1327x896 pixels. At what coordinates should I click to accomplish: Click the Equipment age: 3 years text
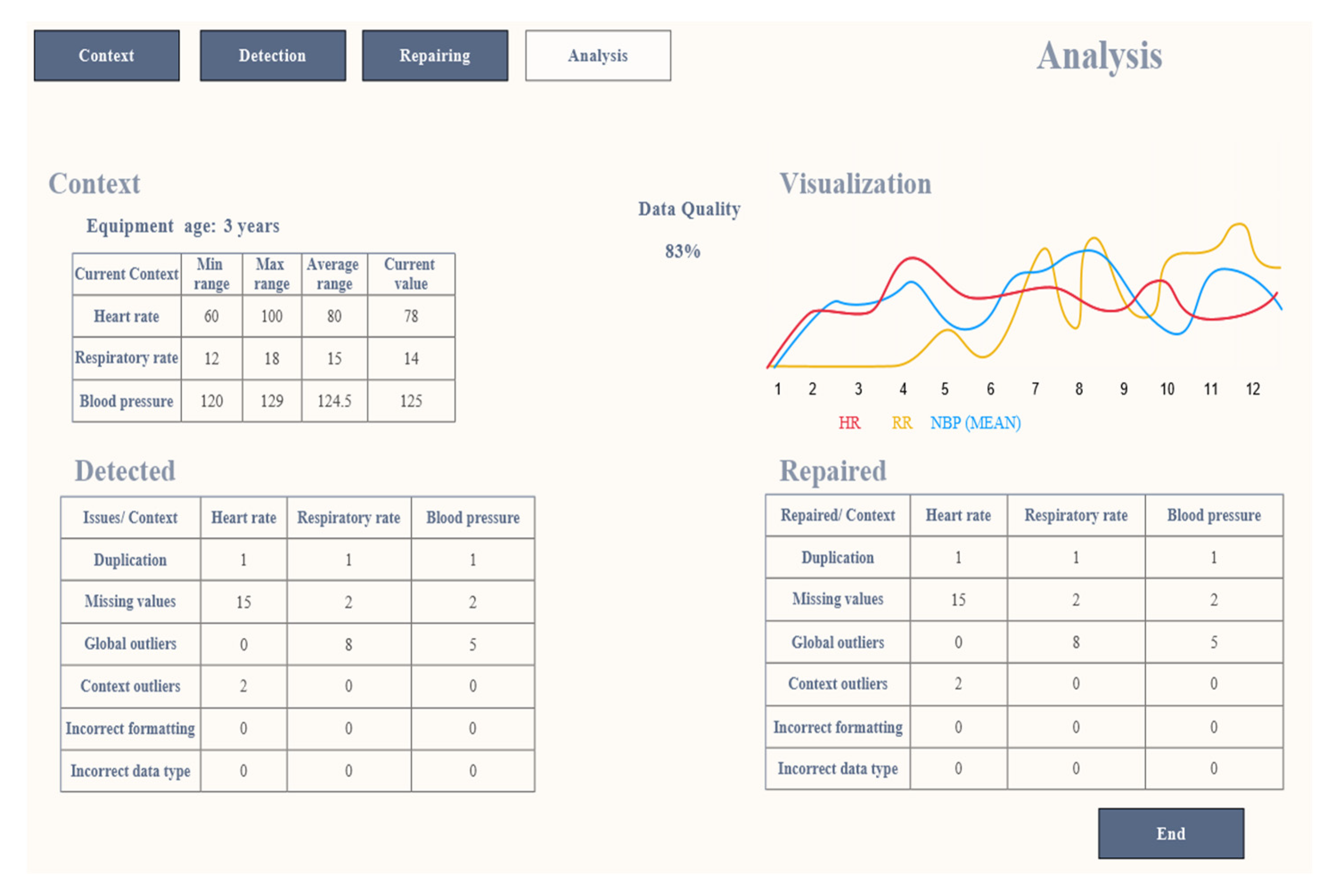click(x=183, y=226)
